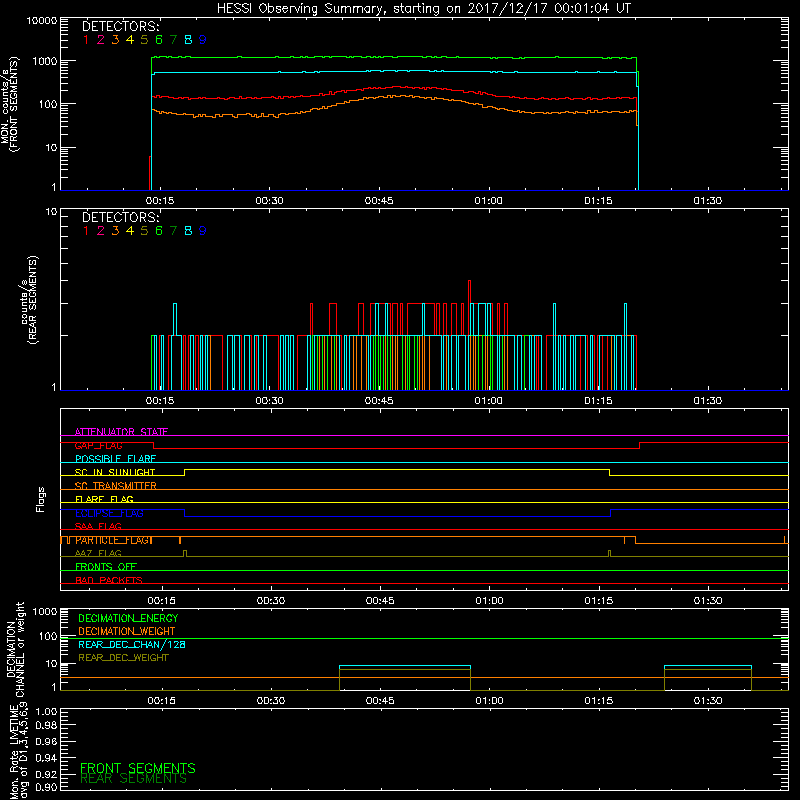
Task: Select the PARTICLE_FLAG label
Action: (x=113, y=540)
